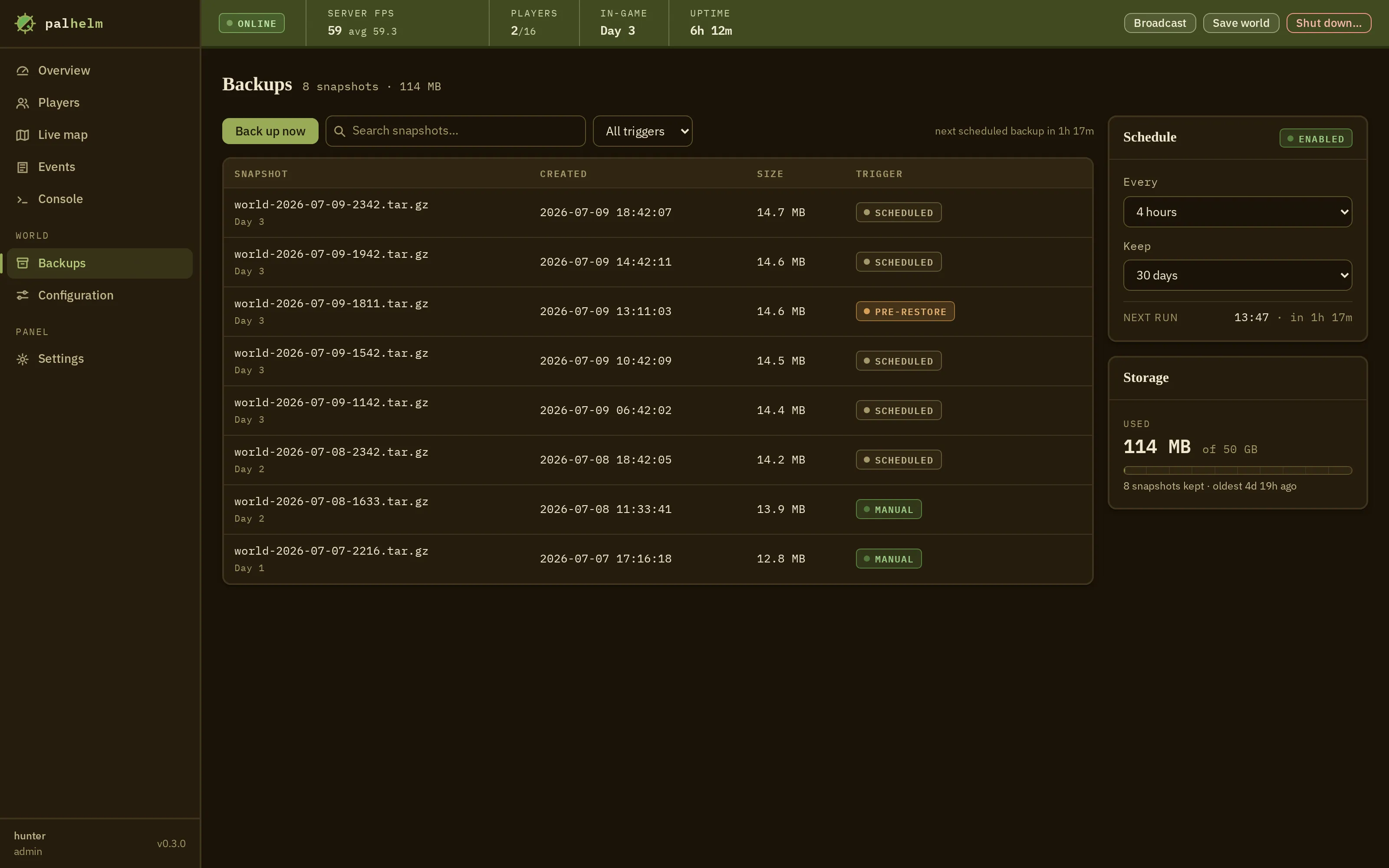Click created time 2026-07-08 18:42:05
This screenshot has height=868, width=1389.
point(606,460)
